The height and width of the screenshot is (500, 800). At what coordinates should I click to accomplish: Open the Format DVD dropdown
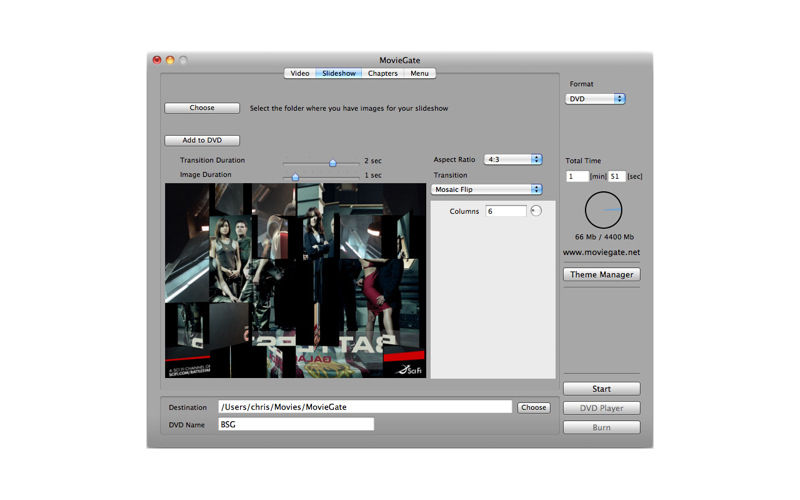coord(595,99)
